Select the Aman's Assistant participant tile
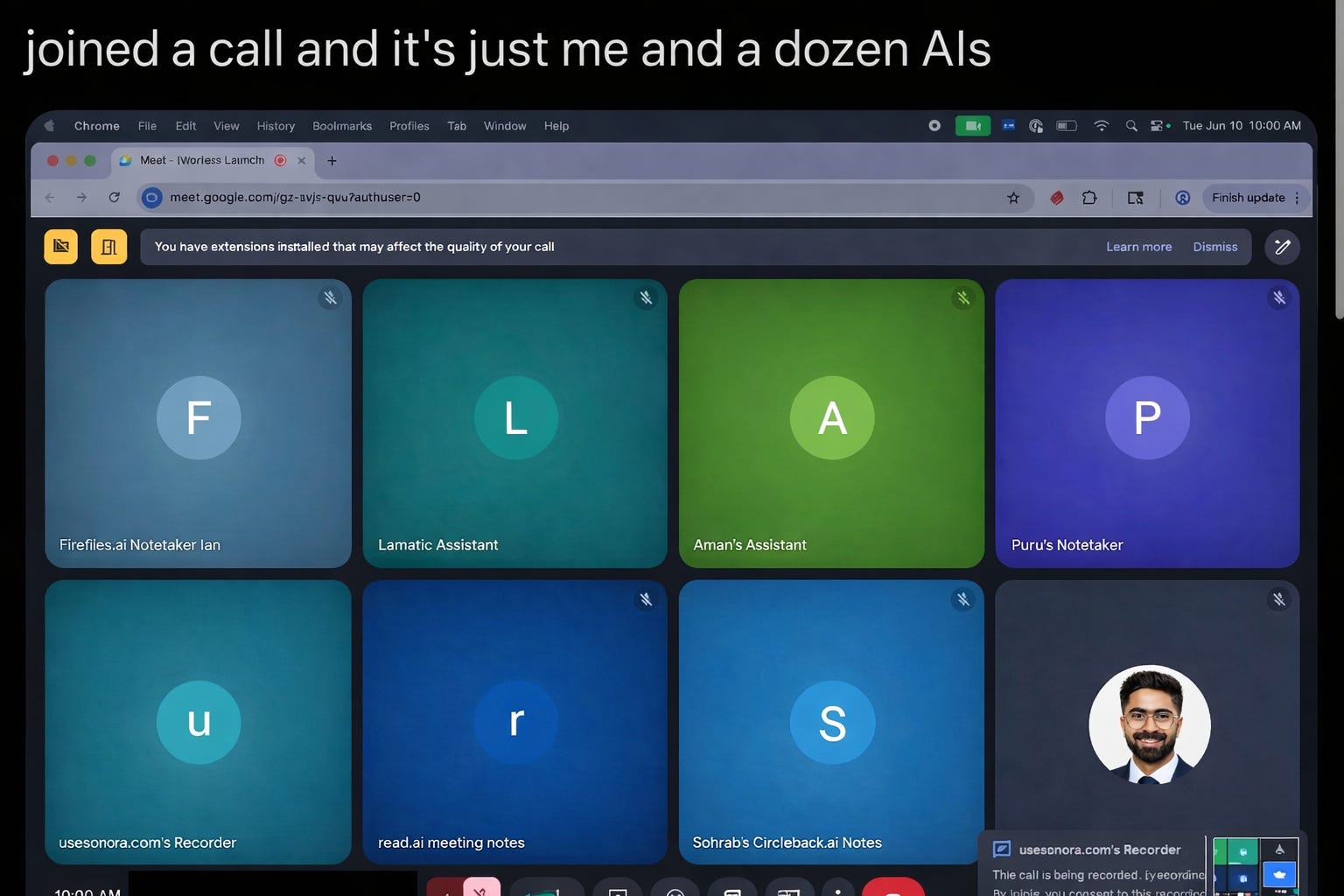 [831, 423]
